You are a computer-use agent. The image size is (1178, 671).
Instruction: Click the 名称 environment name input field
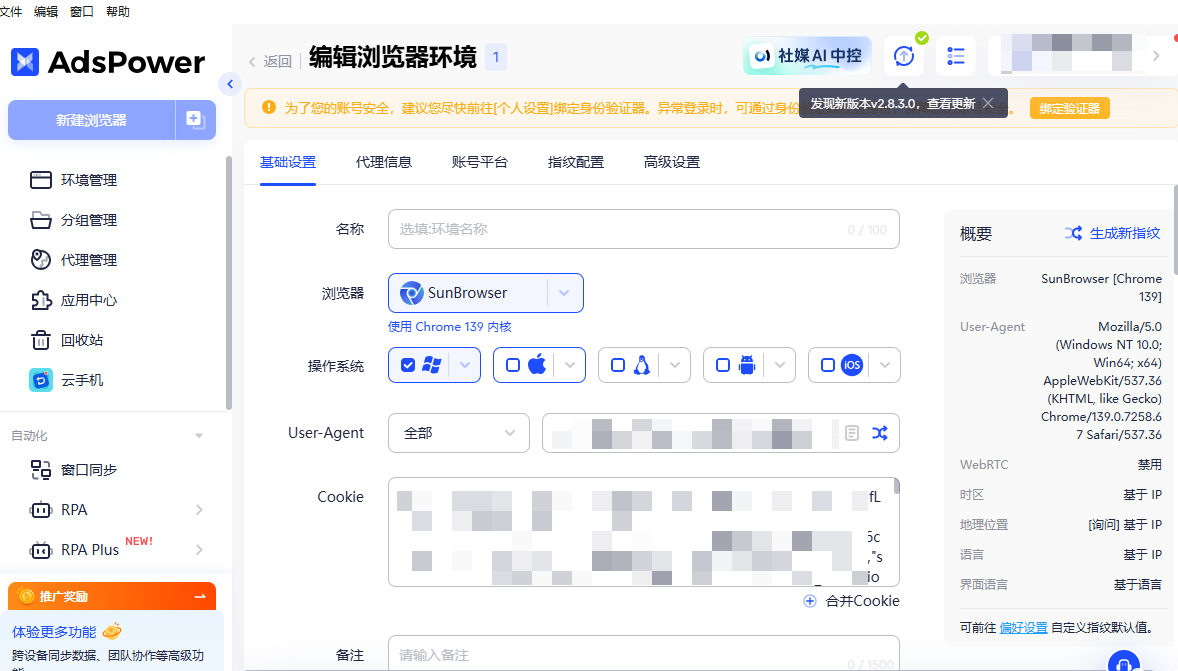[620, 229]
